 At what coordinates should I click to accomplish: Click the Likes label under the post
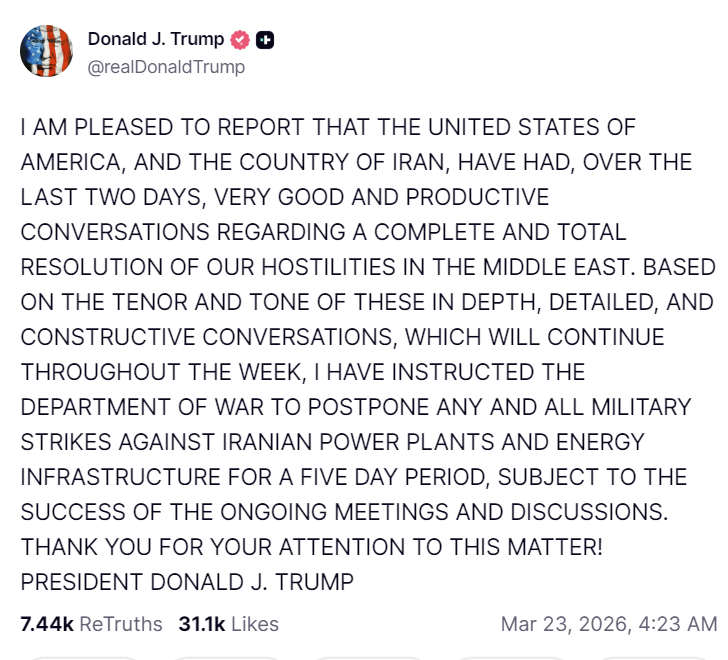coord(255,624)
